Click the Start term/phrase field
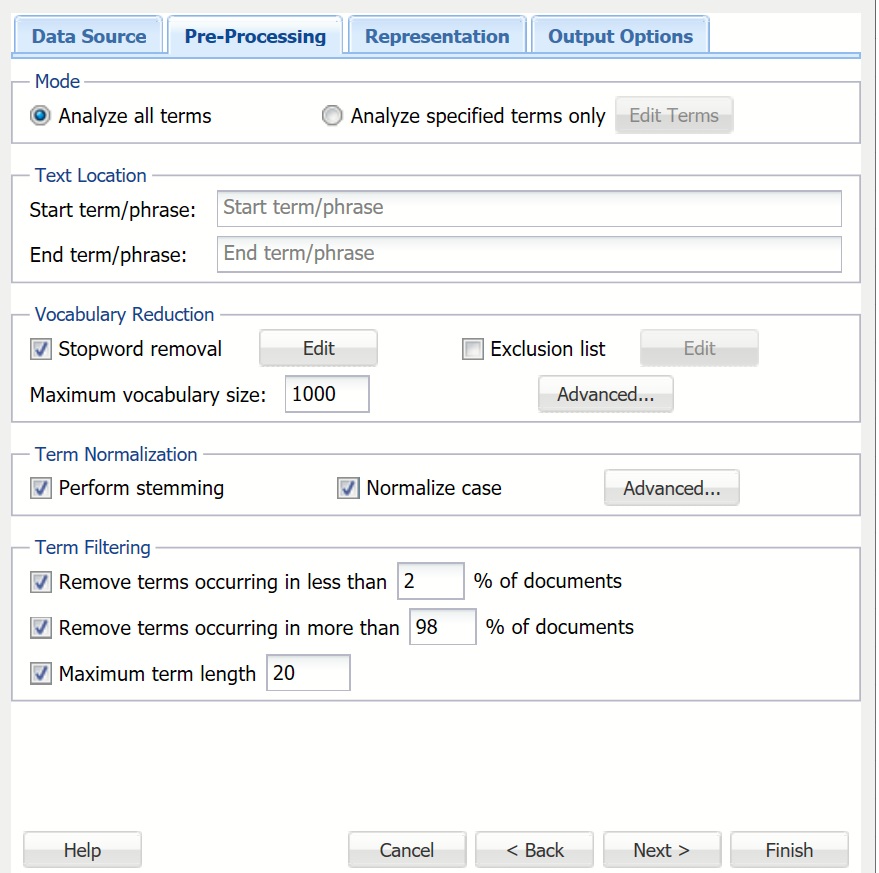The width and height of the screenshot is (879, 873). pyautogui.click(x=529, y=208)
